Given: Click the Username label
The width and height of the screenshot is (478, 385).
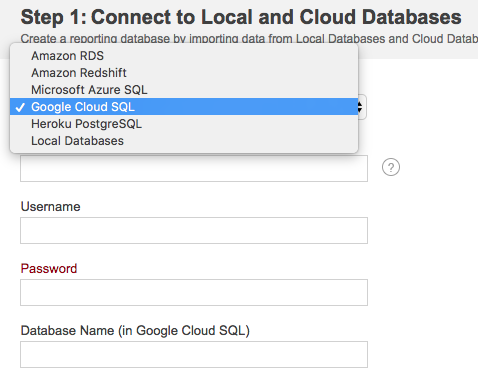Looking at the screenshot, I should click(x=50, y=207).
